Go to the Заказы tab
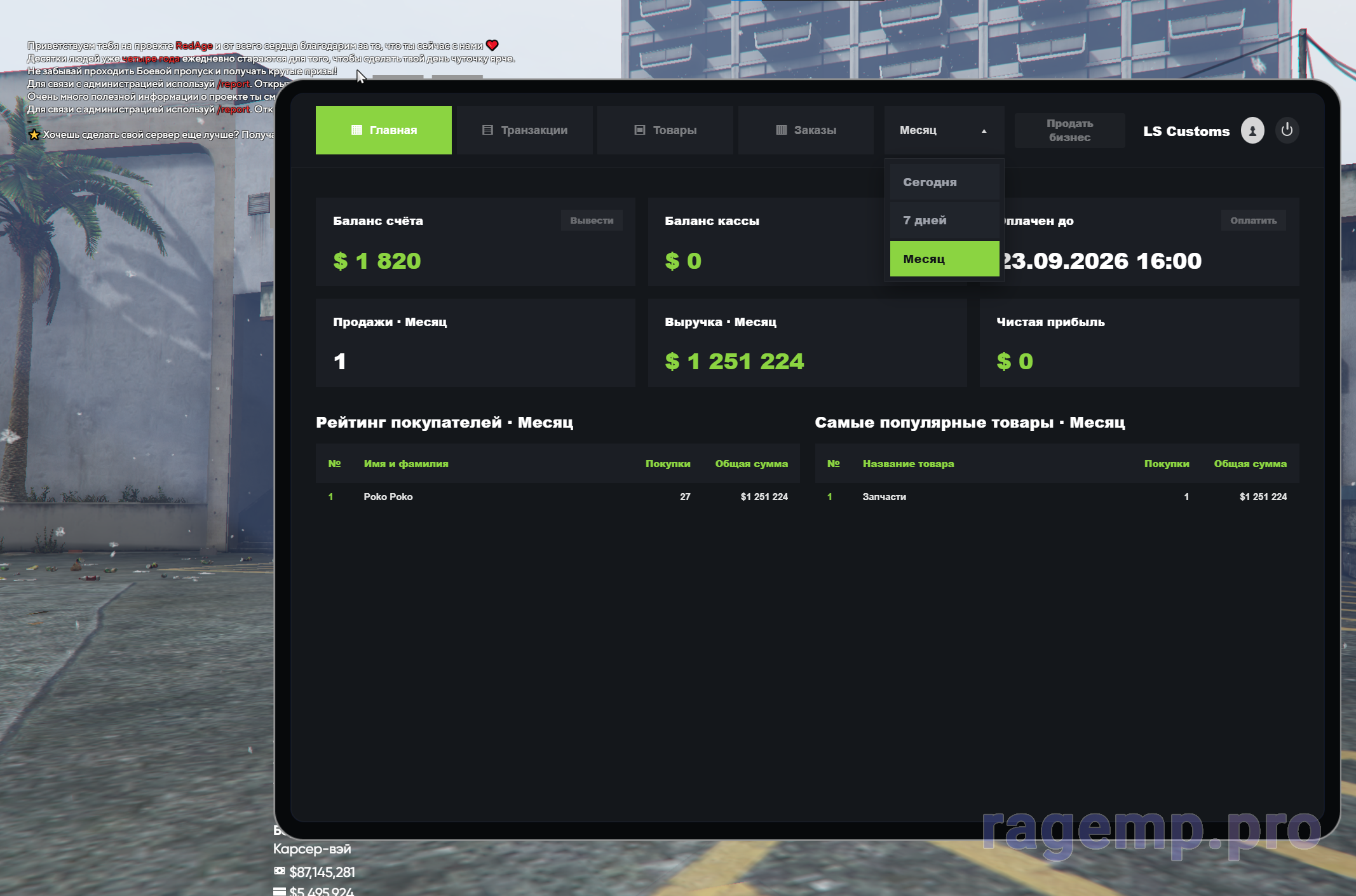This screenshot has height=896, width=1356. [806, 130]
